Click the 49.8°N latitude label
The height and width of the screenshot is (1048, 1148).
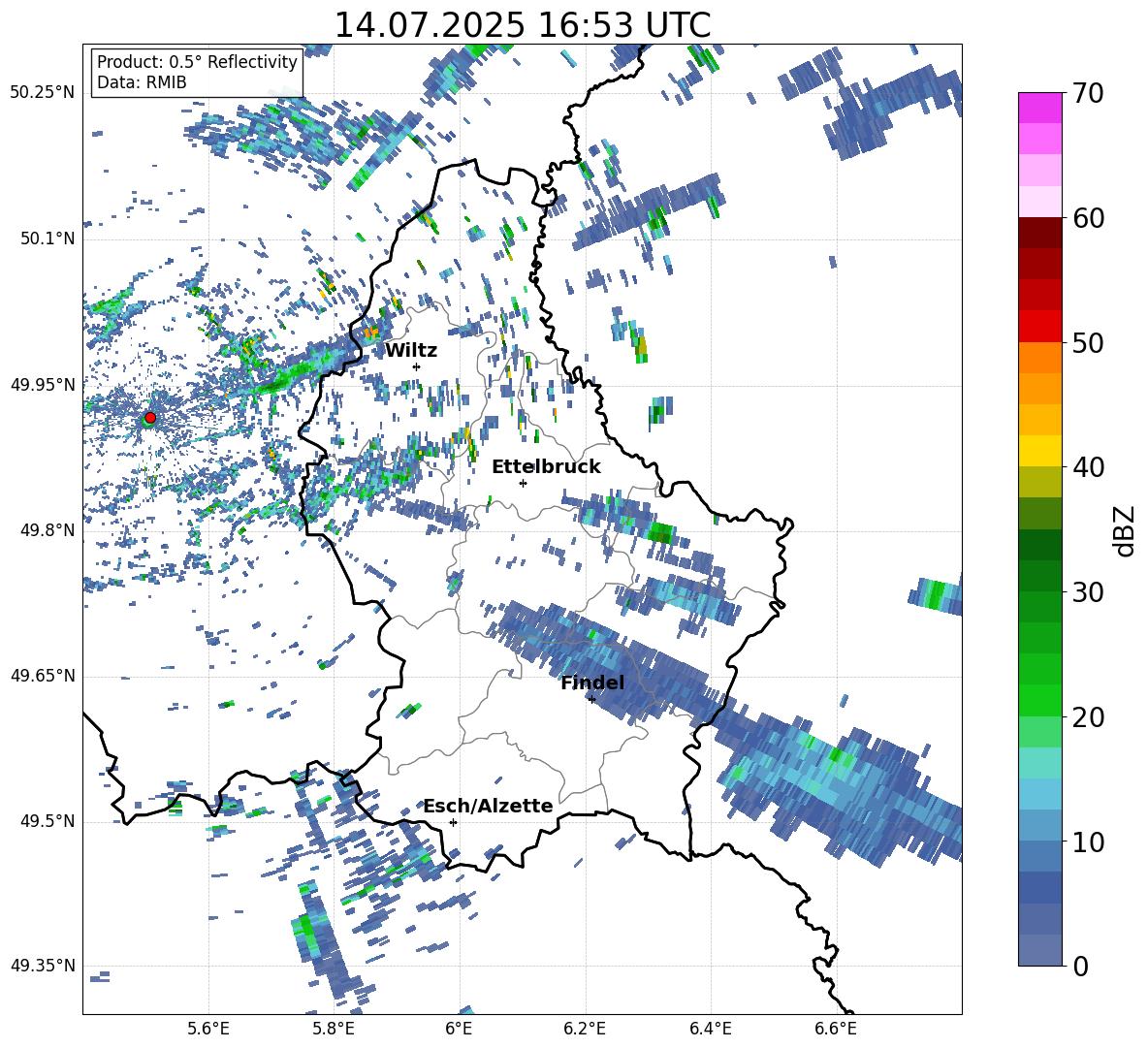coord(47,530)
